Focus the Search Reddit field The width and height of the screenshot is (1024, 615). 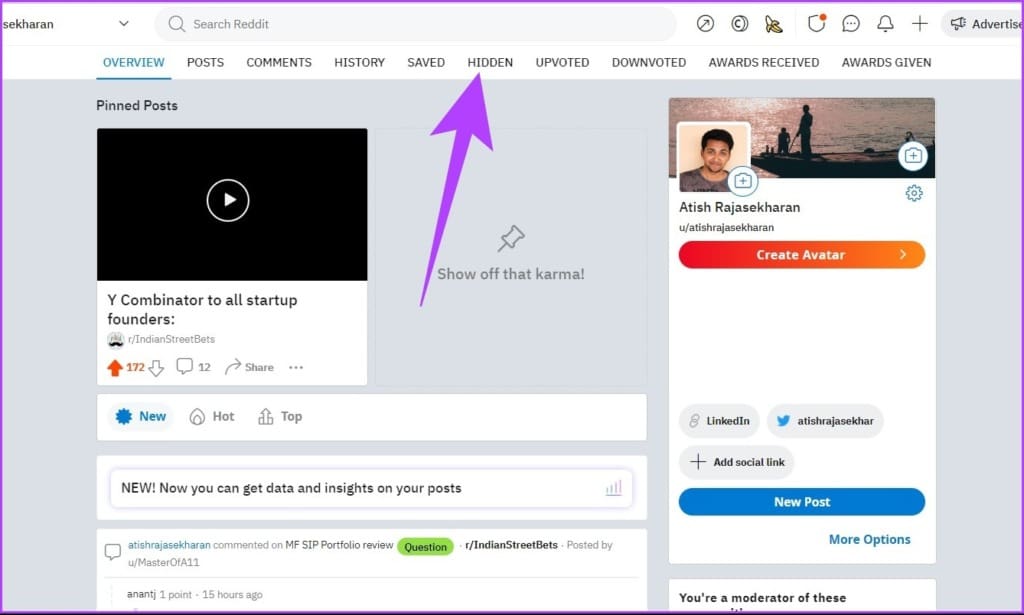click(x=415, y=24)
